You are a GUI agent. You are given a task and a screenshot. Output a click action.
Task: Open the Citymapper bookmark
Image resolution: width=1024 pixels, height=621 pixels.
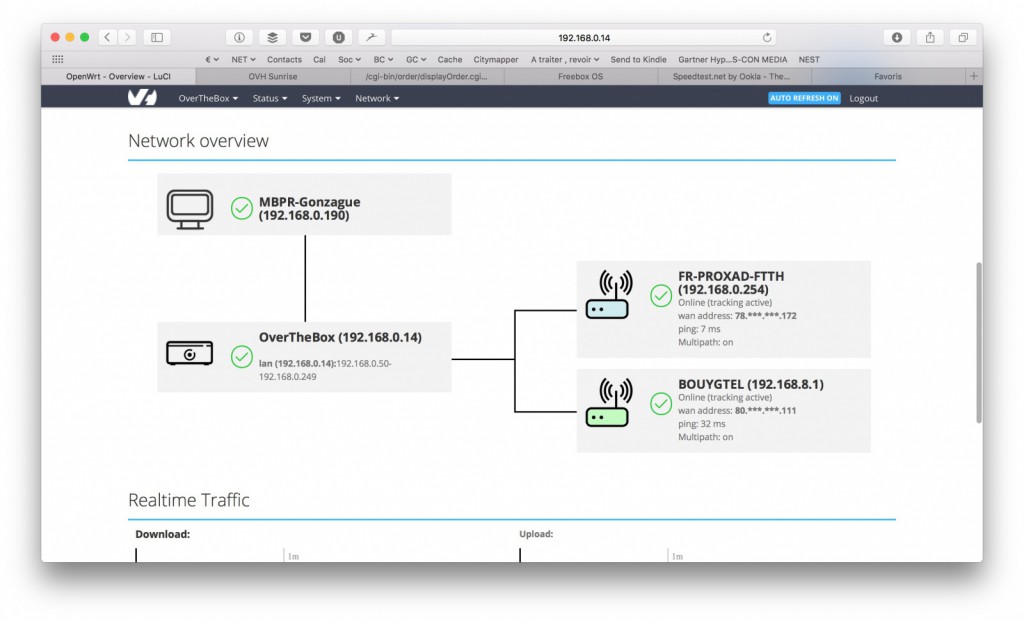click(496, 59)
